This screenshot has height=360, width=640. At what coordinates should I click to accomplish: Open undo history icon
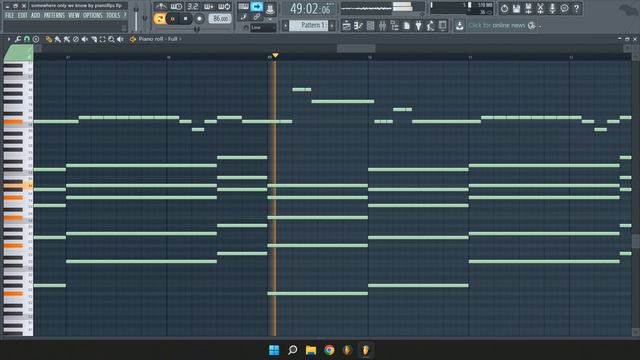(x=504, y=8)
